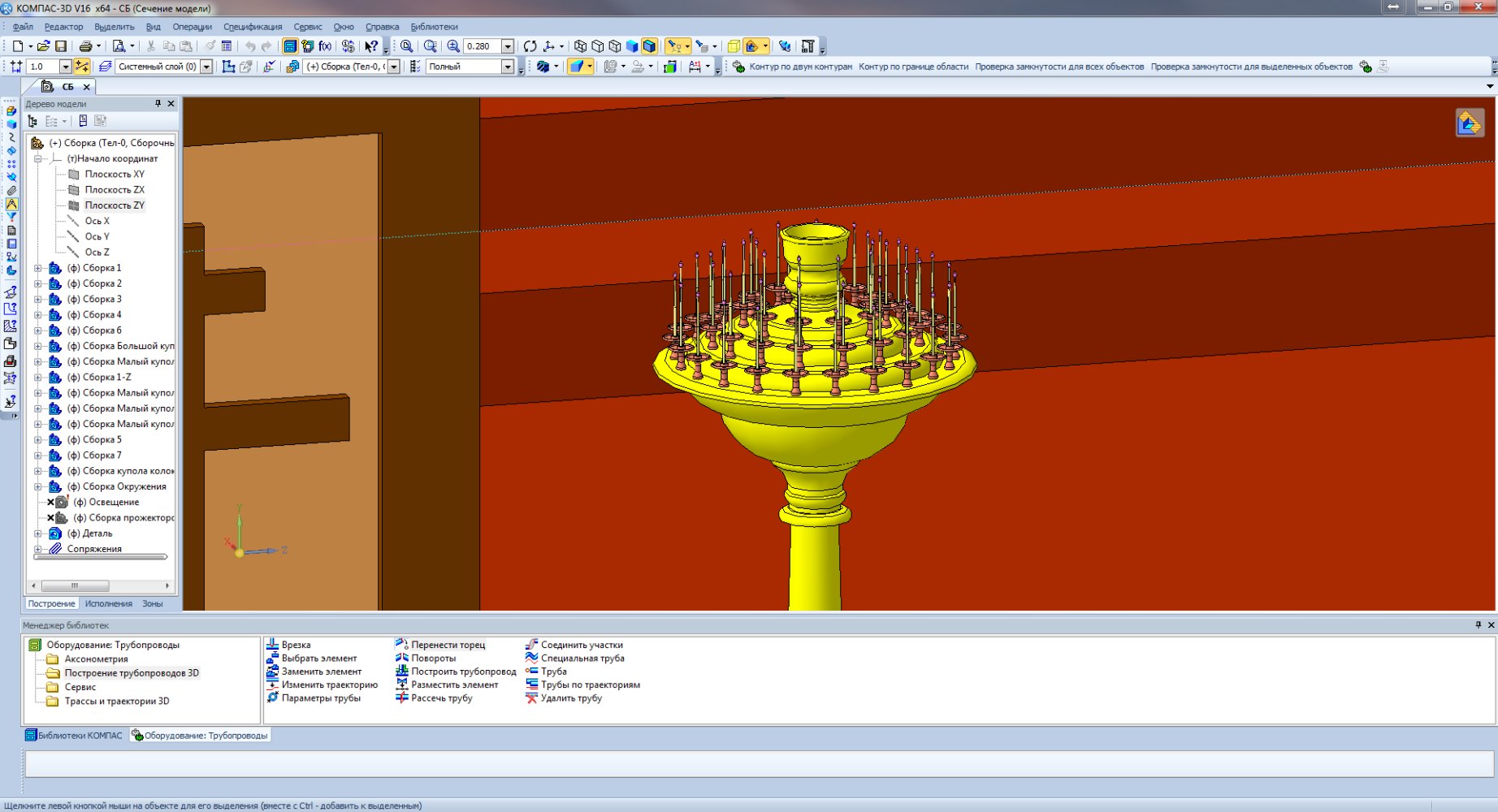Click the Rotate view icon
Image resolution: width=1498 pixels, height=812 pixels.
(x=530, y=46)
